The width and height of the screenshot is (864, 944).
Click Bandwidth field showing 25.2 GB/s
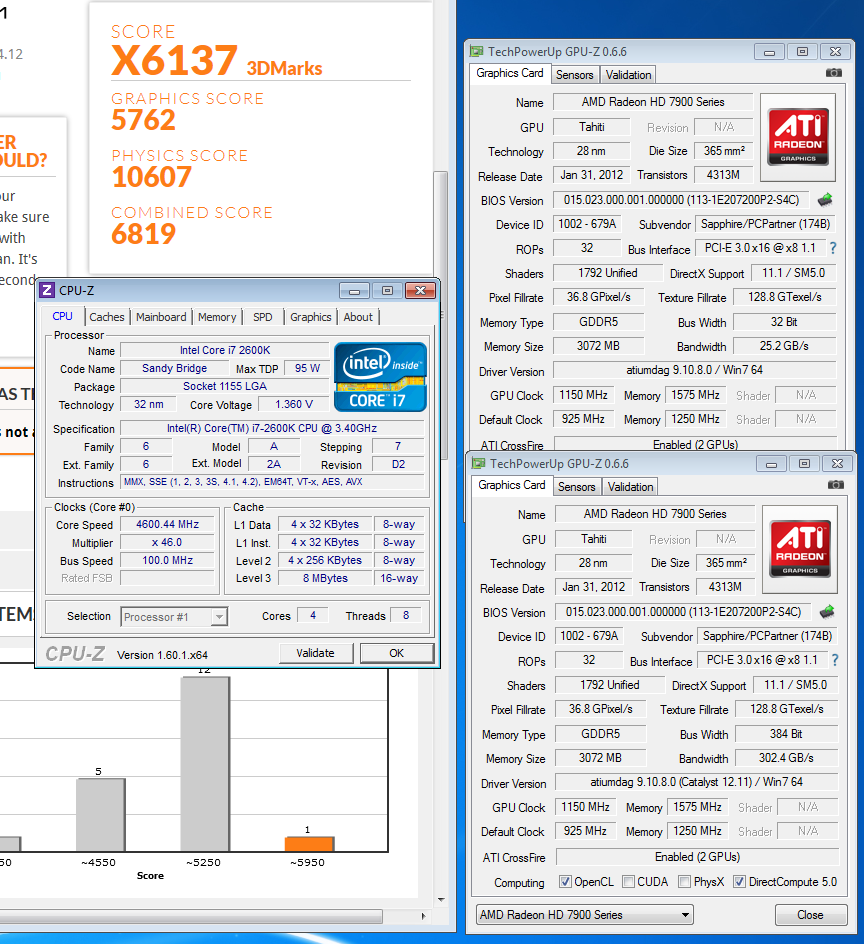[785, 346]
